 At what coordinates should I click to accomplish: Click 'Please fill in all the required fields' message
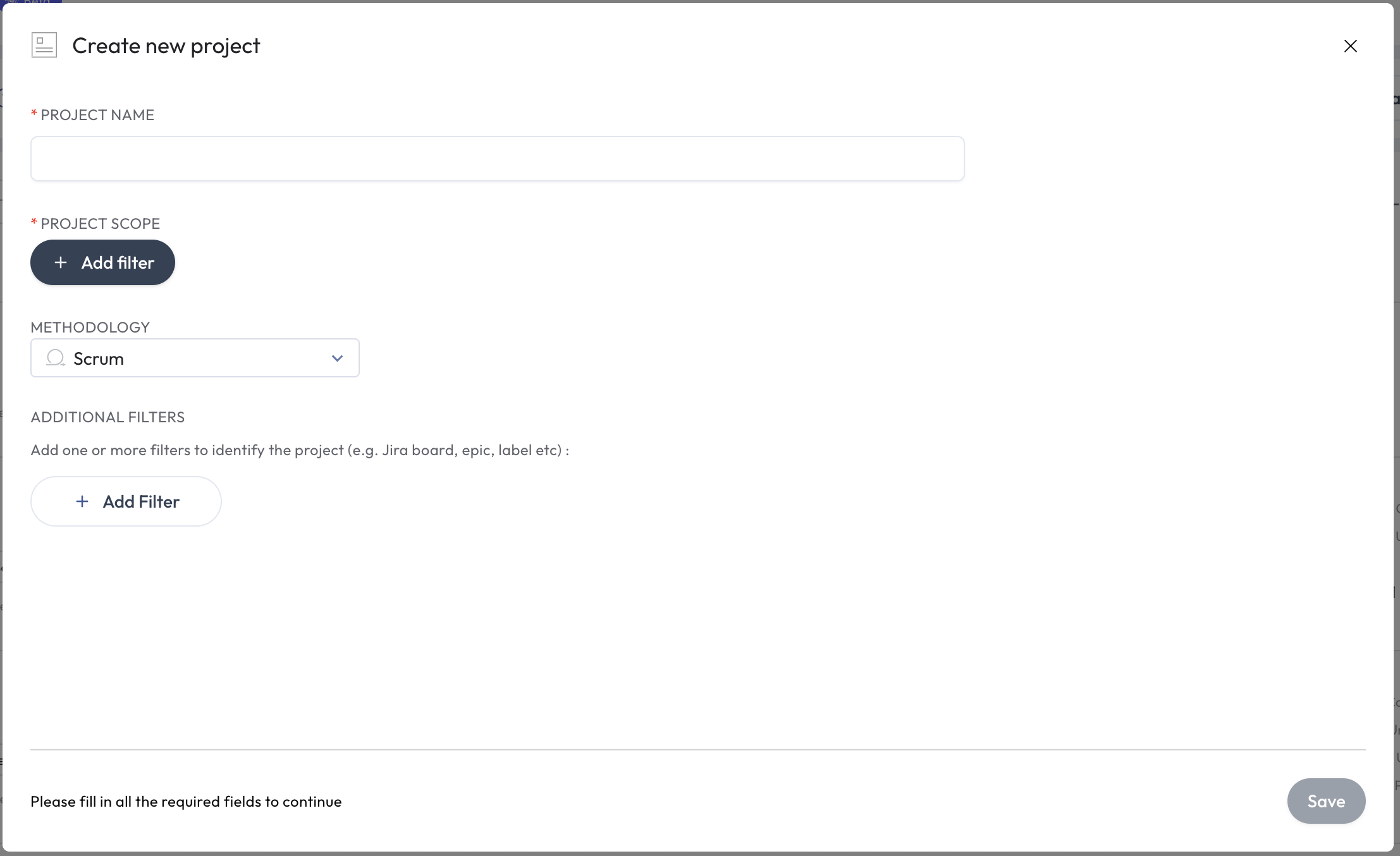[x=186, y=802]
